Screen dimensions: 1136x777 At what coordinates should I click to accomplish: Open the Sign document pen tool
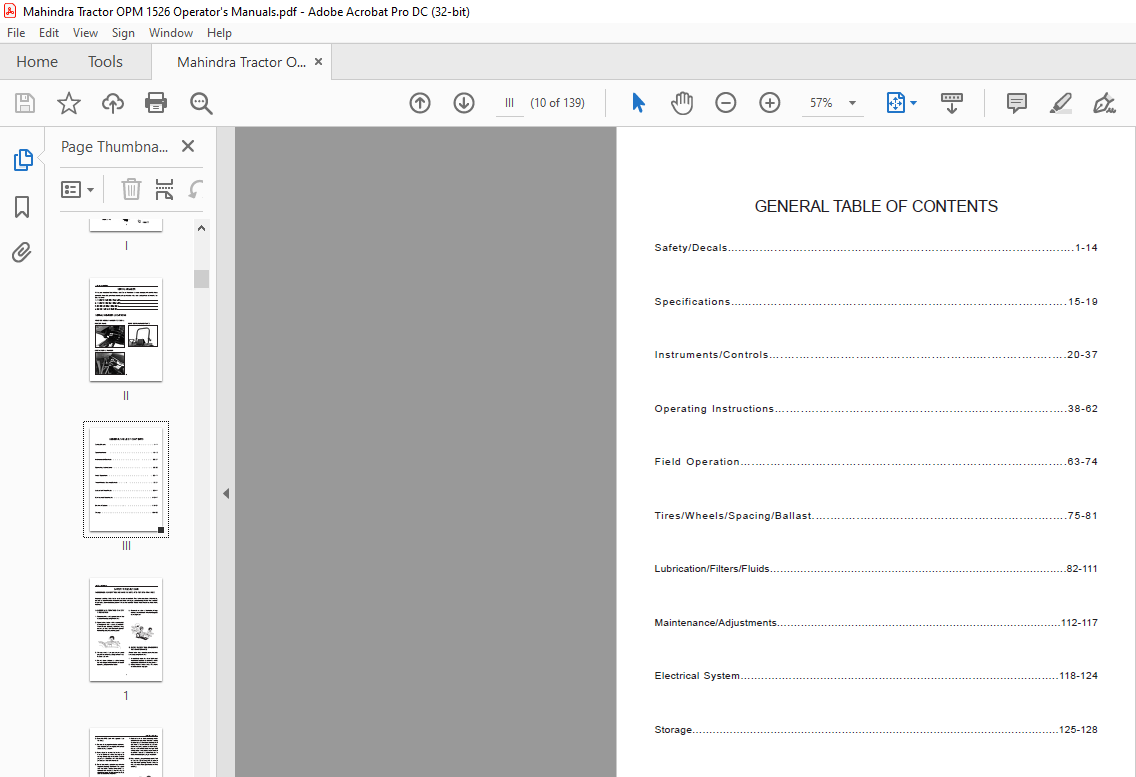click(1104, 103)
